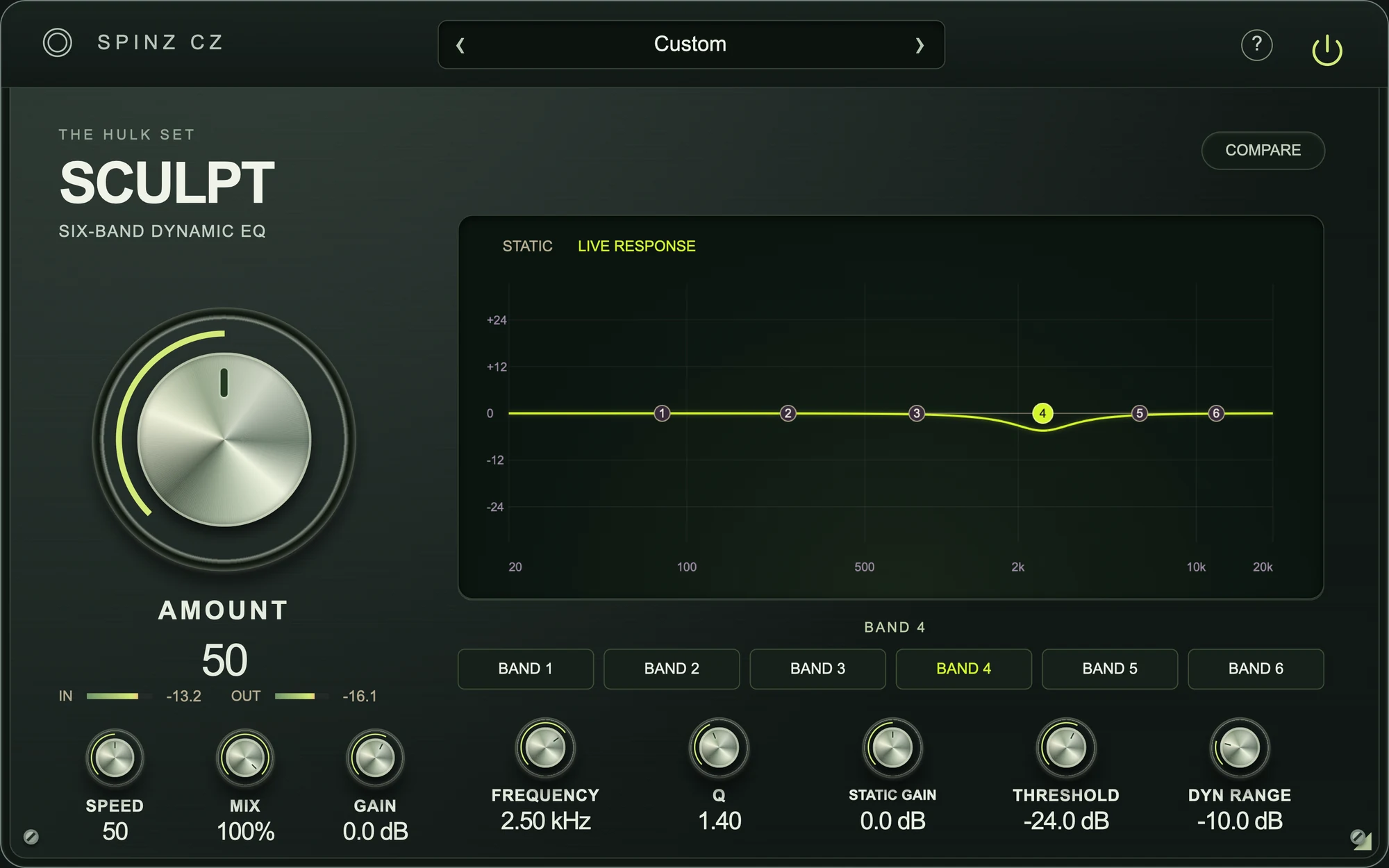Screen dimensions: 1389x868
Task: Click the Spinz CZ circular logo icon
Action: (57, 43)
